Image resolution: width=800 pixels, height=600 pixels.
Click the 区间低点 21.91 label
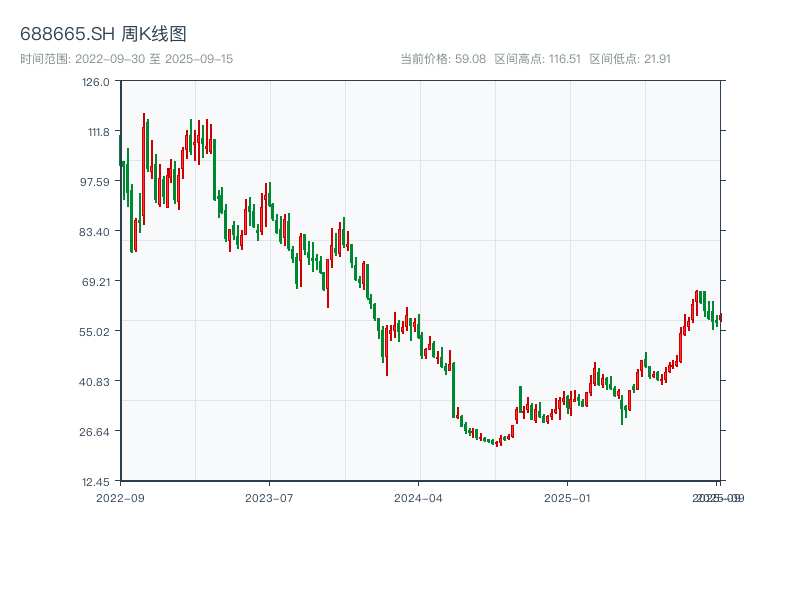(630, 59)
